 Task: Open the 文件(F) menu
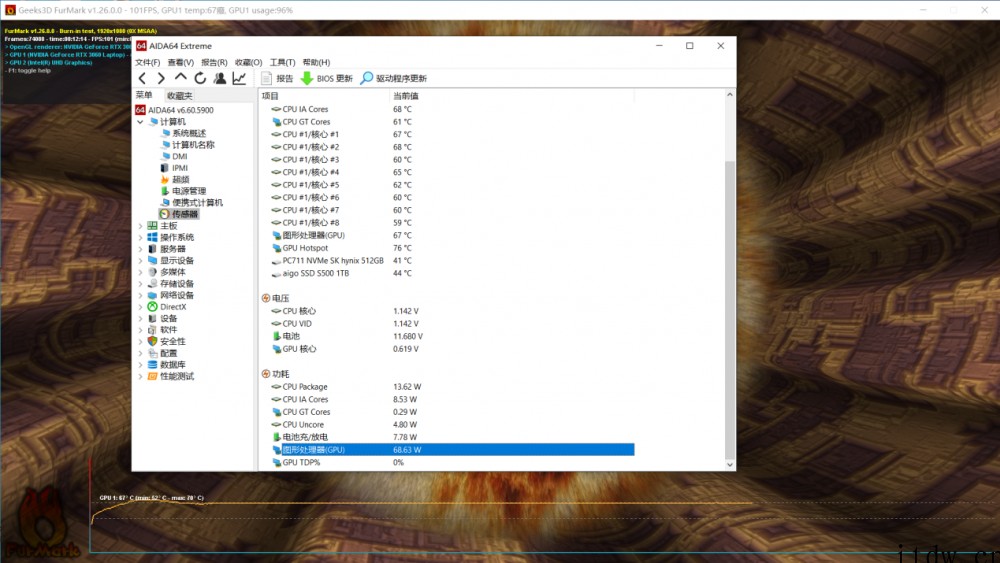pyautogui.click(x=147, y=62)
